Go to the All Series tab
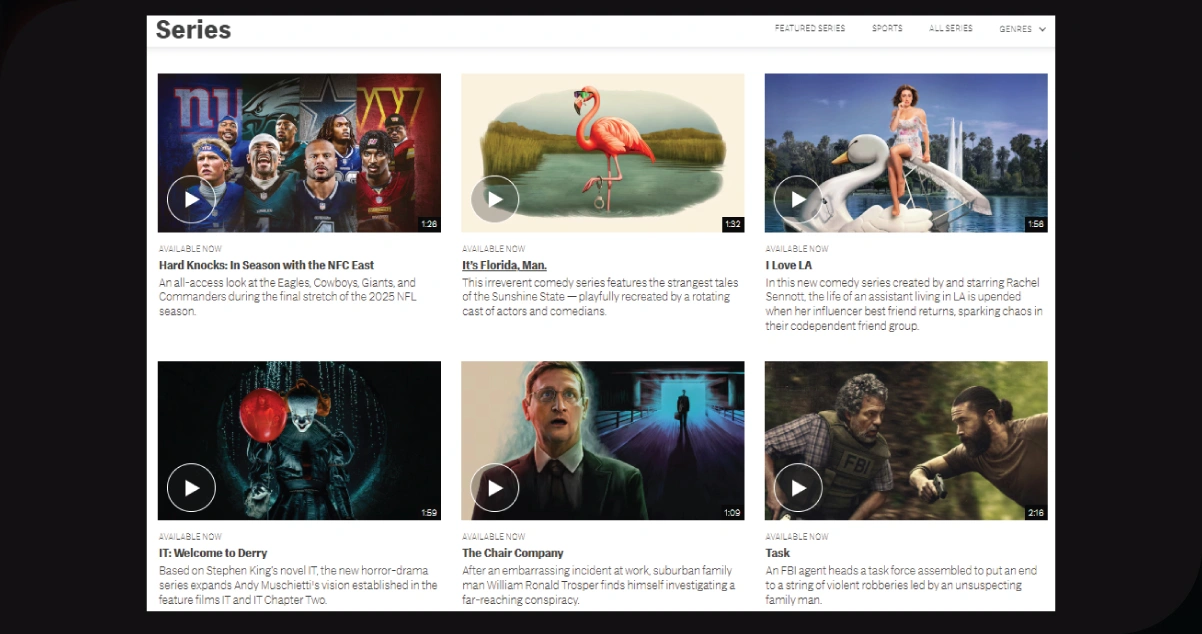The image size is (1202, 634). 950,29
